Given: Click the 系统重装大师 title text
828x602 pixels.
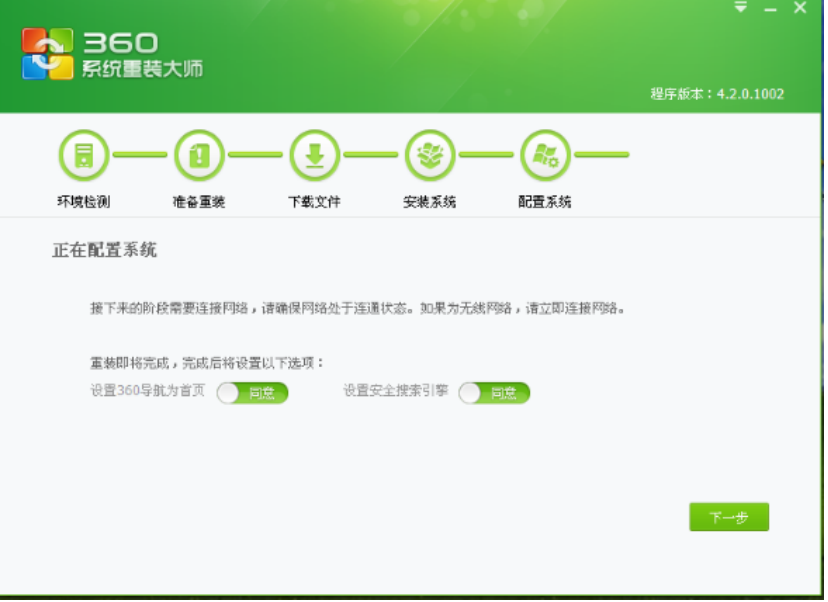Looking at the screenshot, I should tap(143, 70).
